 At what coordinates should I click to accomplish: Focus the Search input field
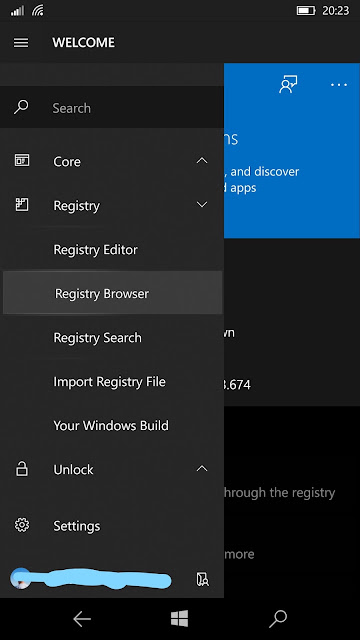[112, 108]
